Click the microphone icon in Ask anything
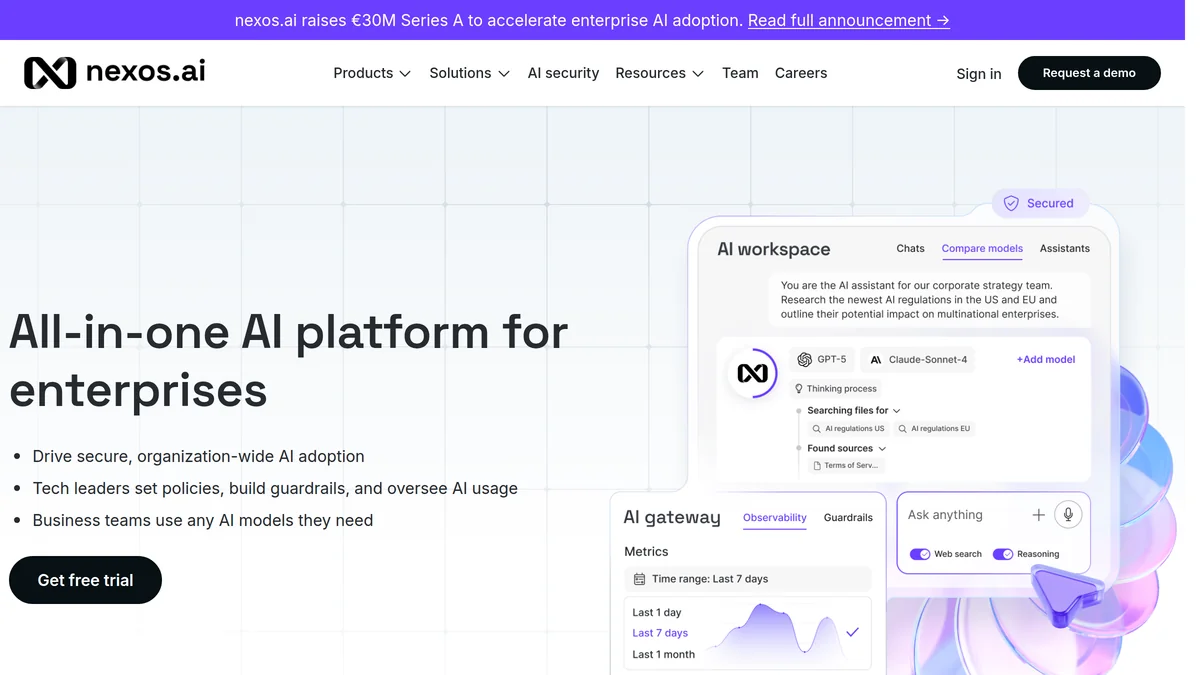1200x675 pixels. pos(1067,514)
